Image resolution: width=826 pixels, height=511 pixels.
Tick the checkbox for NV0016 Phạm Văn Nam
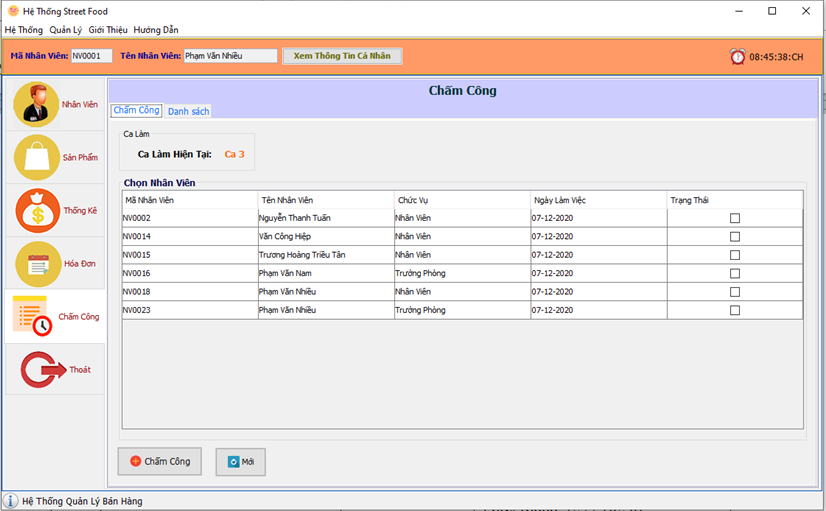point(735,273)
